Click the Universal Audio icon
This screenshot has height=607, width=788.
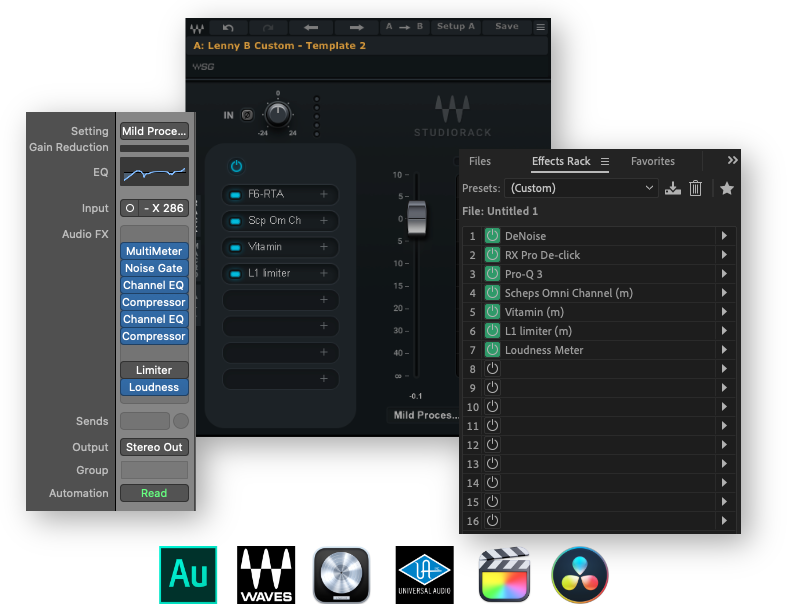coord(425,575)
